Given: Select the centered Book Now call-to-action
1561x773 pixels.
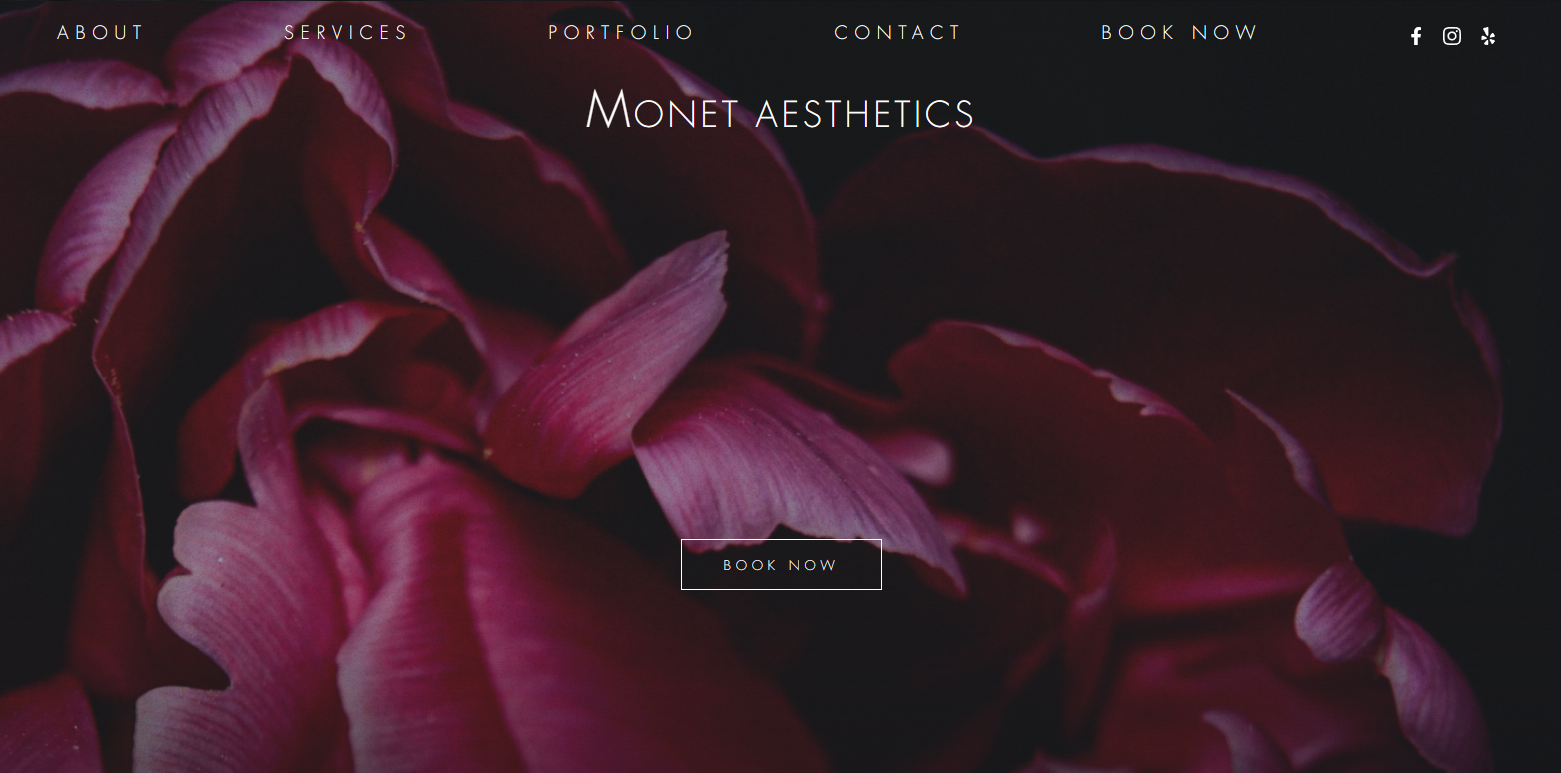Looking at the screenshot, I should [x=781, y=565].
